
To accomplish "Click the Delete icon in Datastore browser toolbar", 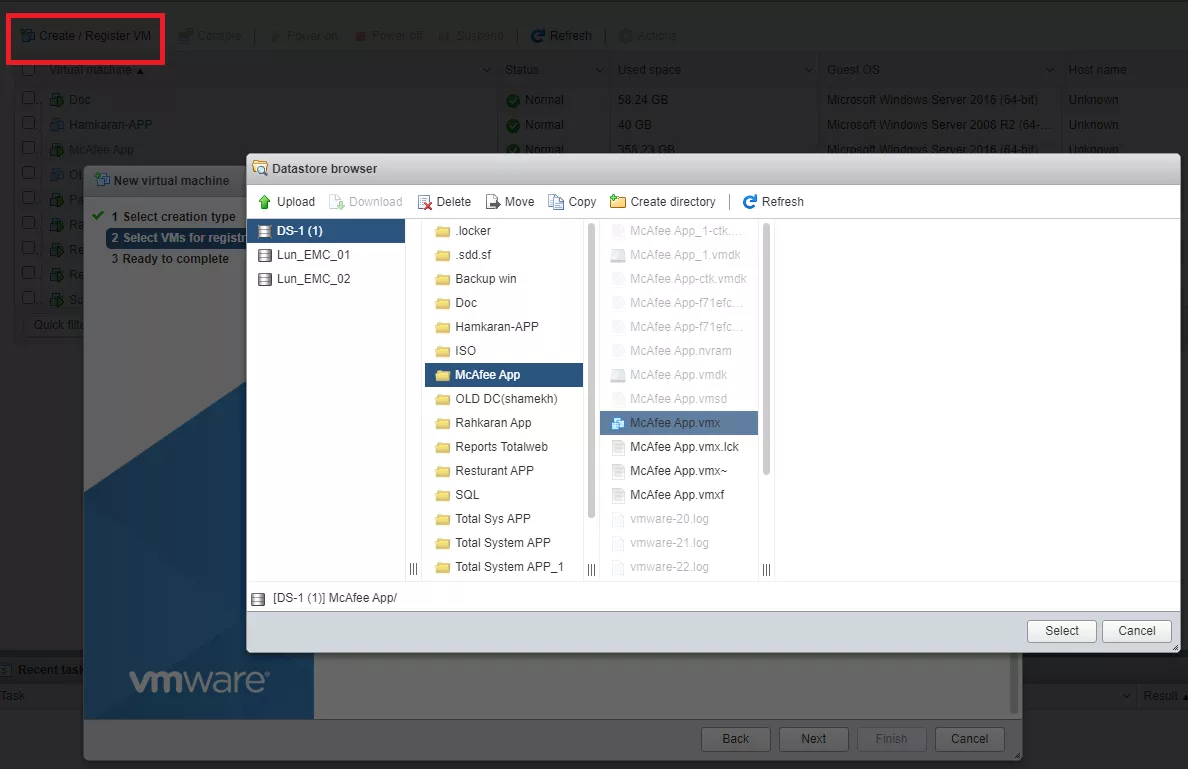I will coord(425,202).
